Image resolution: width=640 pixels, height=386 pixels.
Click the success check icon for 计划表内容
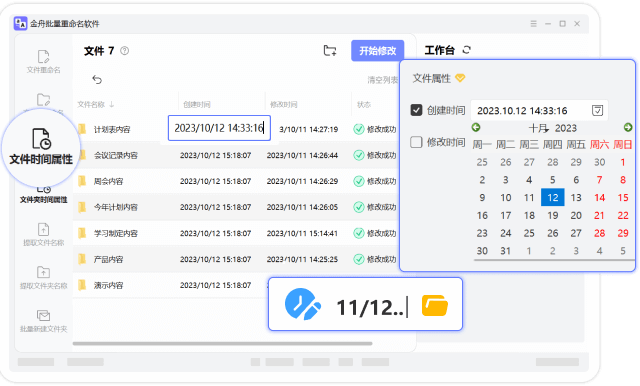pyautogui.click(x=359, y=129)
